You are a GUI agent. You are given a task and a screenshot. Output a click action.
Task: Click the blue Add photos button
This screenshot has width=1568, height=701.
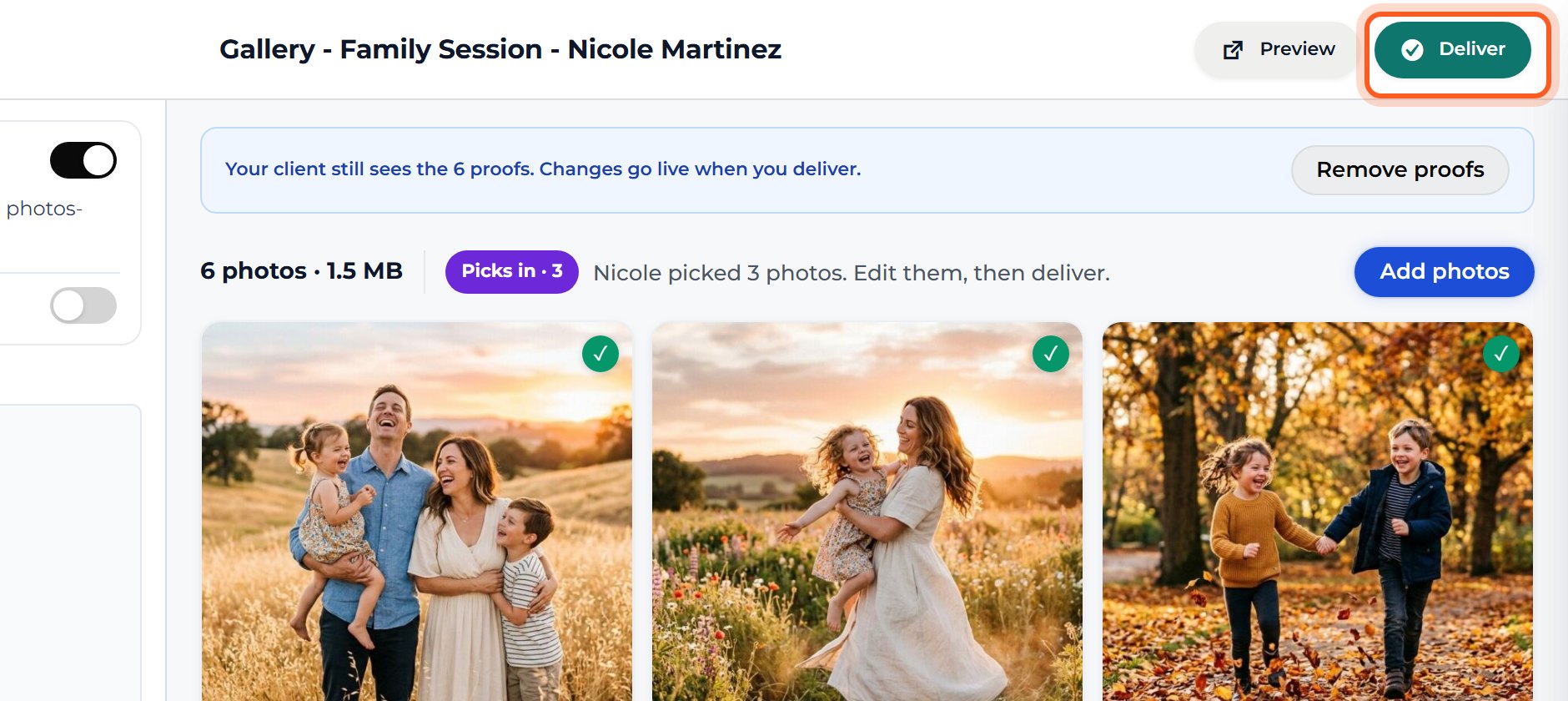tap(1445, 272)
